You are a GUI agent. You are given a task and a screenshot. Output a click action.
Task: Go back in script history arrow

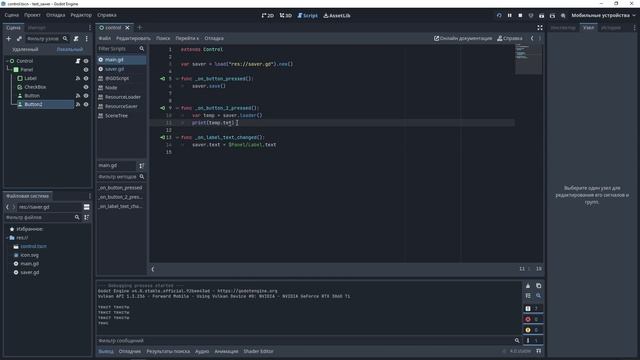[532, 38]
